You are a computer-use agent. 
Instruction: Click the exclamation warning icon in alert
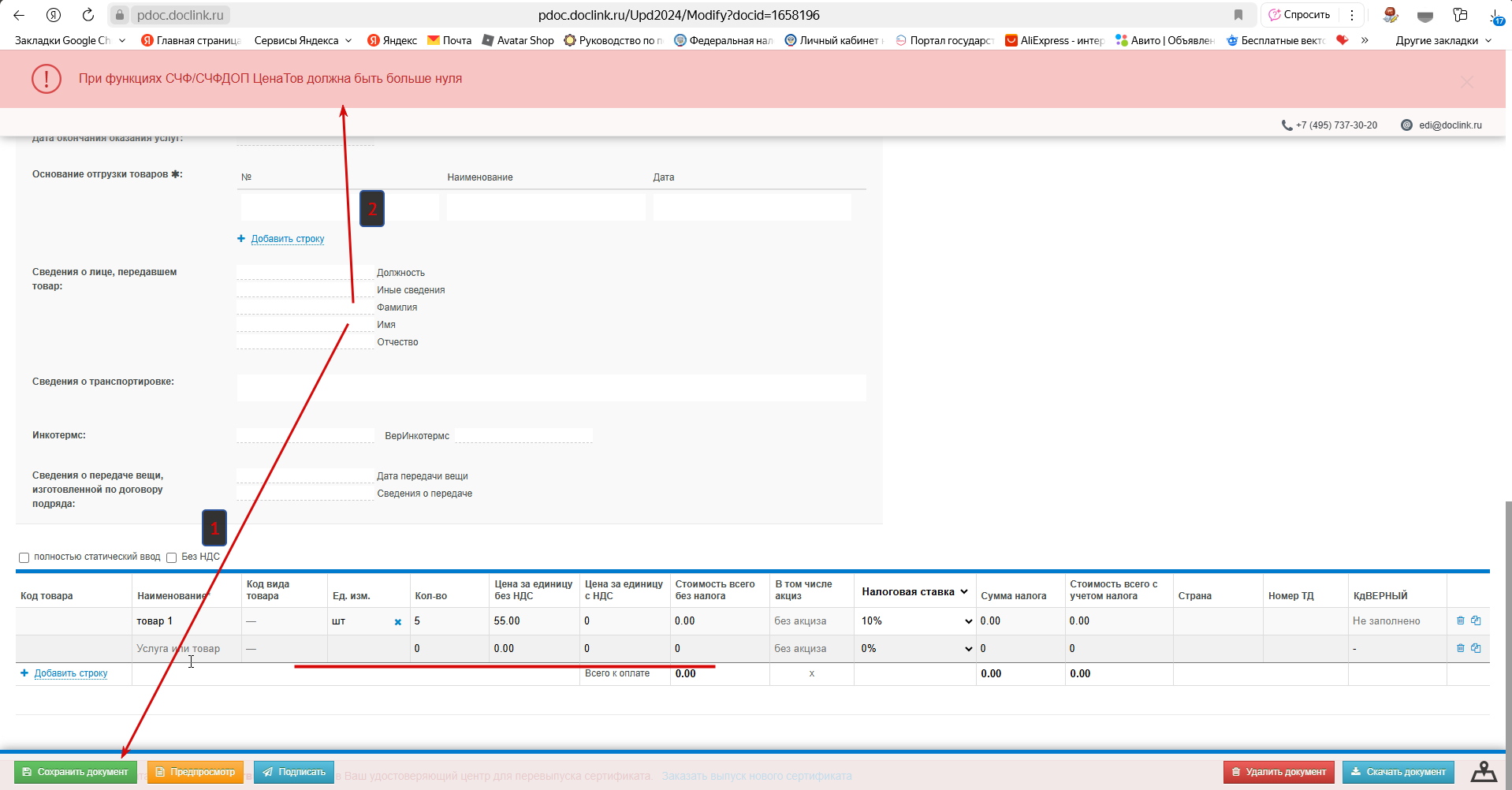pyautogui.click(x=47, y=79)
